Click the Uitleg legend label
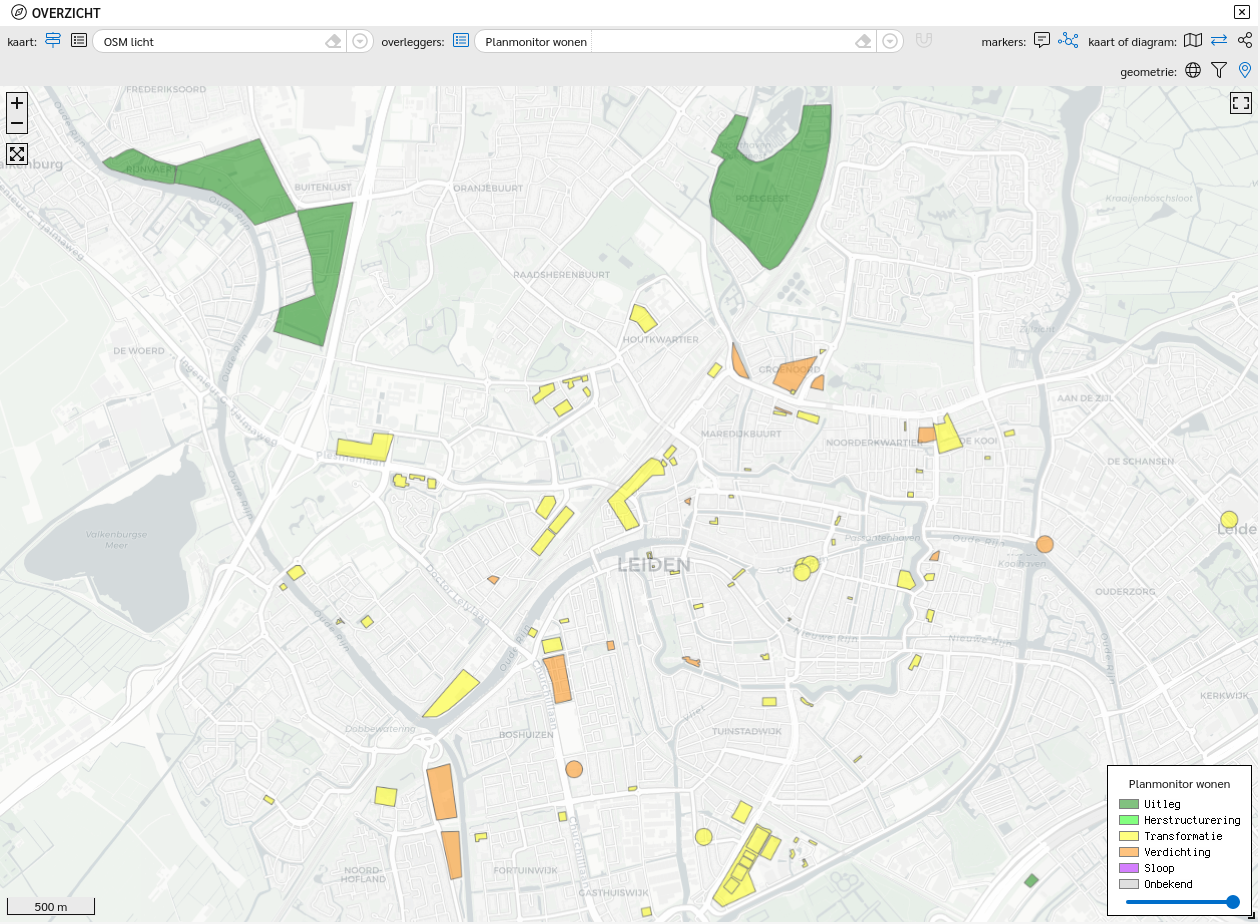 (1162, 804)
